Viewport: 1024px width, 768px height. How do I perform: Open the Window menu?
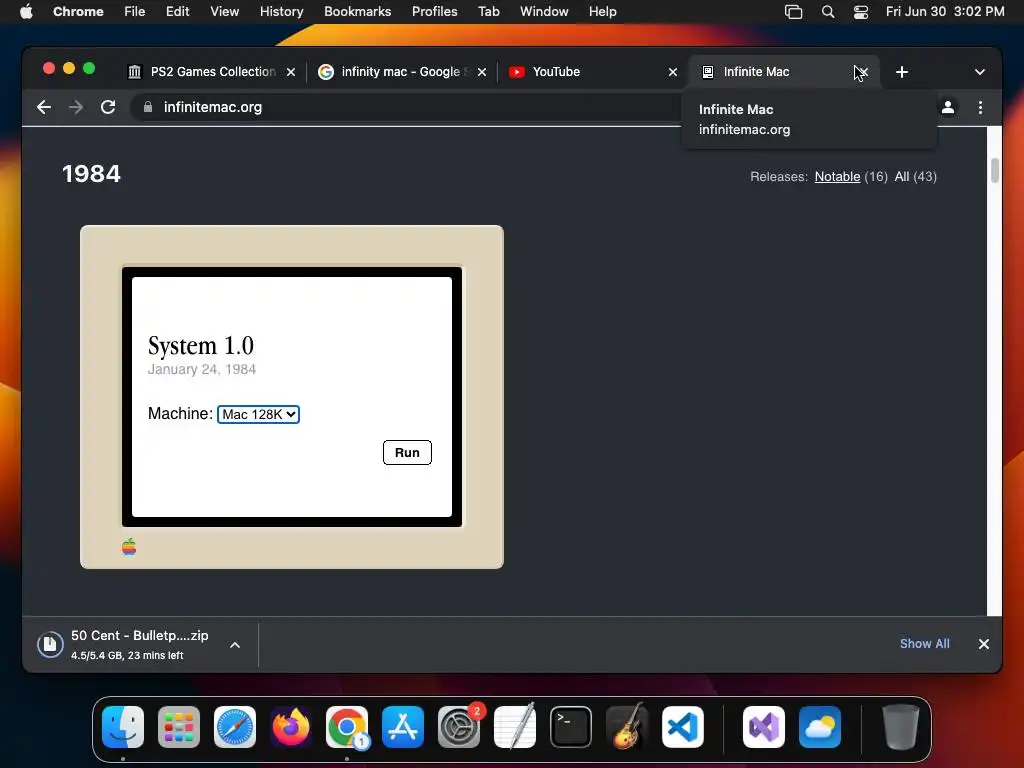click(544, 12)
